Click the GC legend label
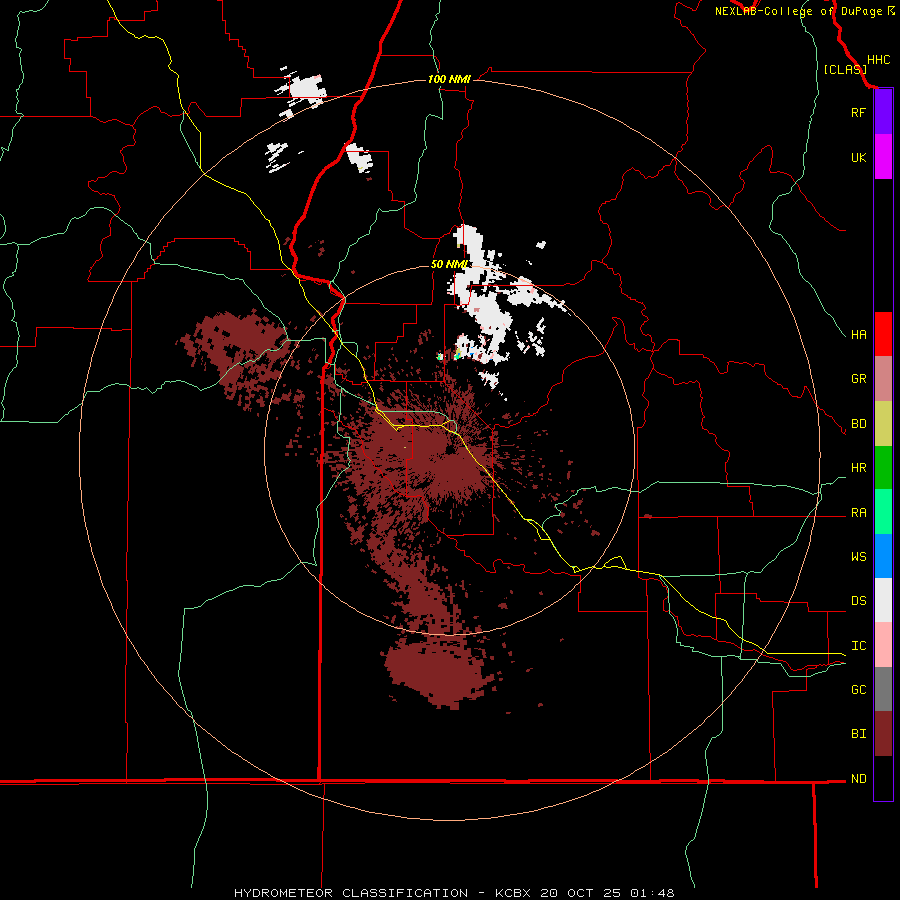The height and width of the screenshot is (900, 900). click(x=858, y=690)
